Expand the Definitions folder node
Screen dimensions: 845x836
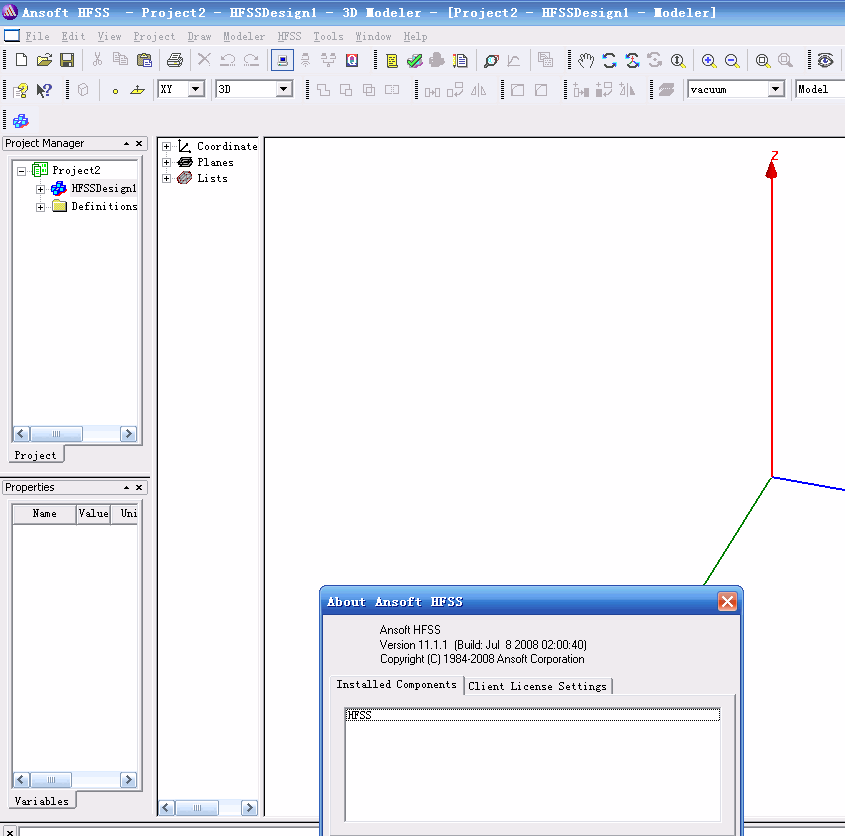40,207
